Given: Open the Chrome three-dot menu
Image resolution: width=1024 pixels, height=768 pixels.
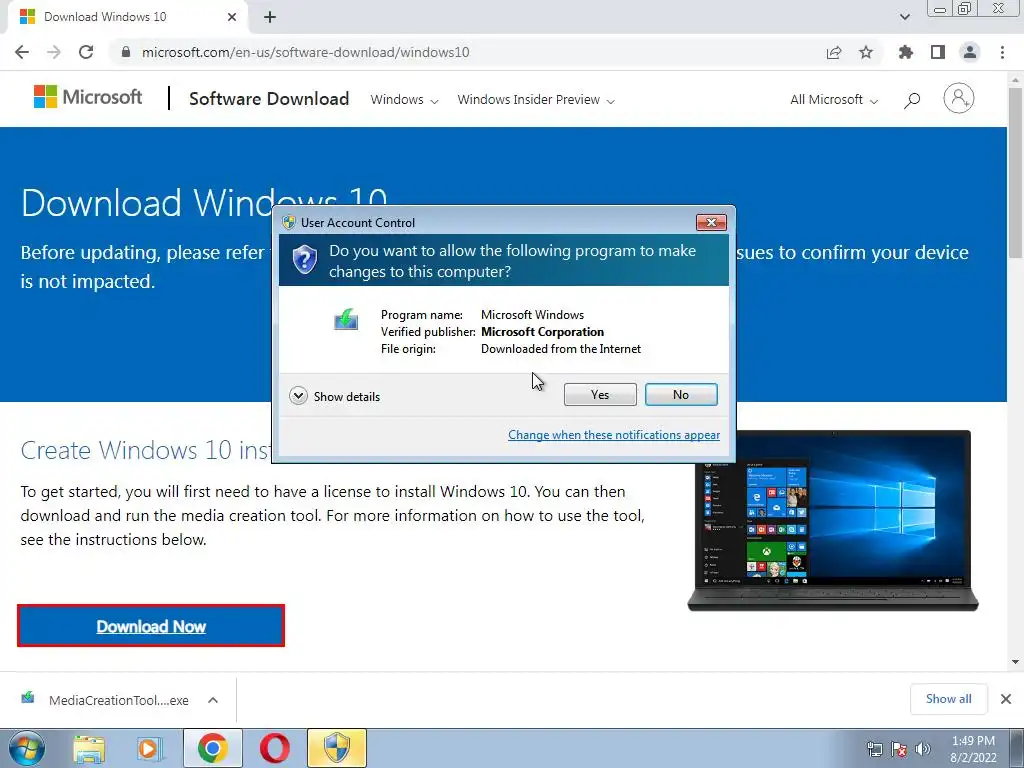Looking at the screenshot, I should click(x=1002, y=52).
